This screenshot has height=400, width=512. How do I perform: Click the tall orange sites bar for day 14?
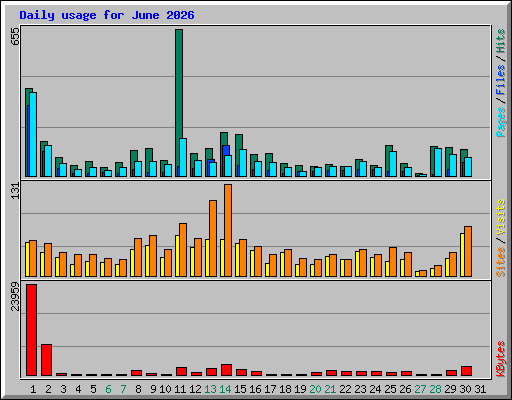(x=228, y=230)
